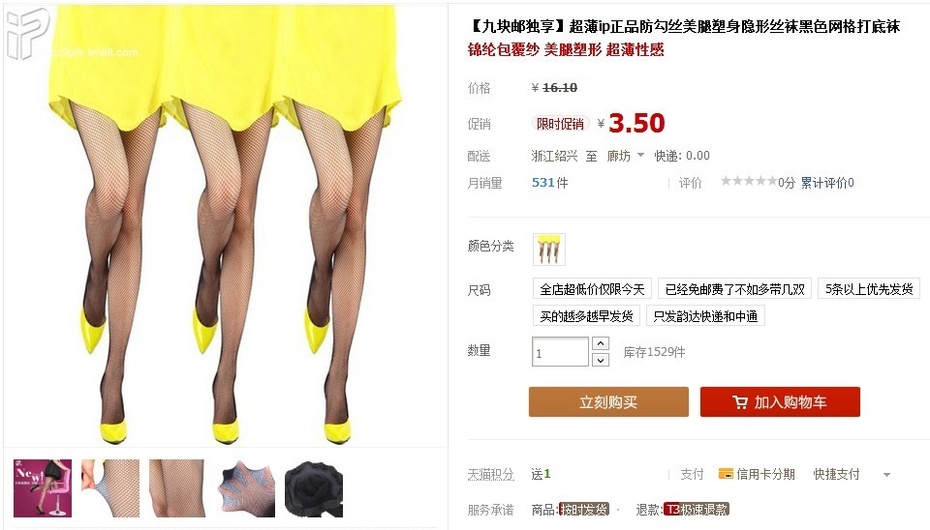930x530 pixels.
Task: Increase quantity with the up arrow
Action: pos(600,344)
